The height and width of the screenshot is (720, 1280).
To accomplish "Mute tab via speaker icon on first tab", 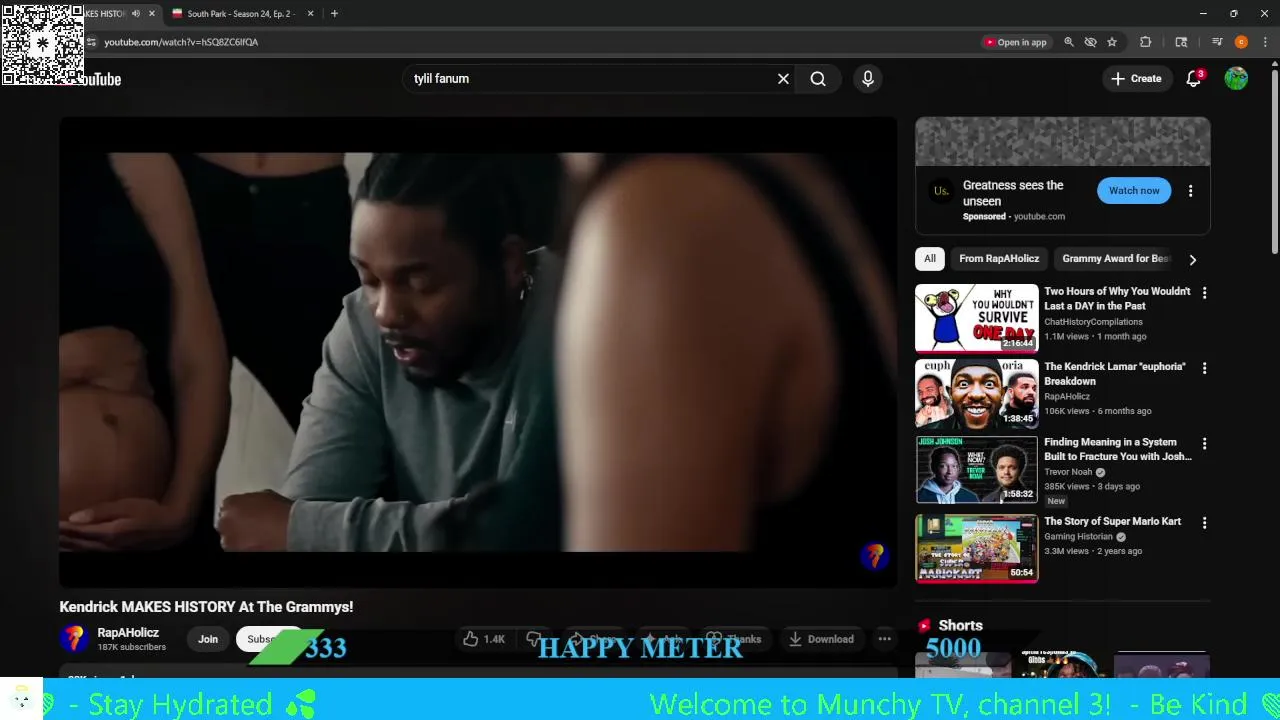I will tap(135, 14).
